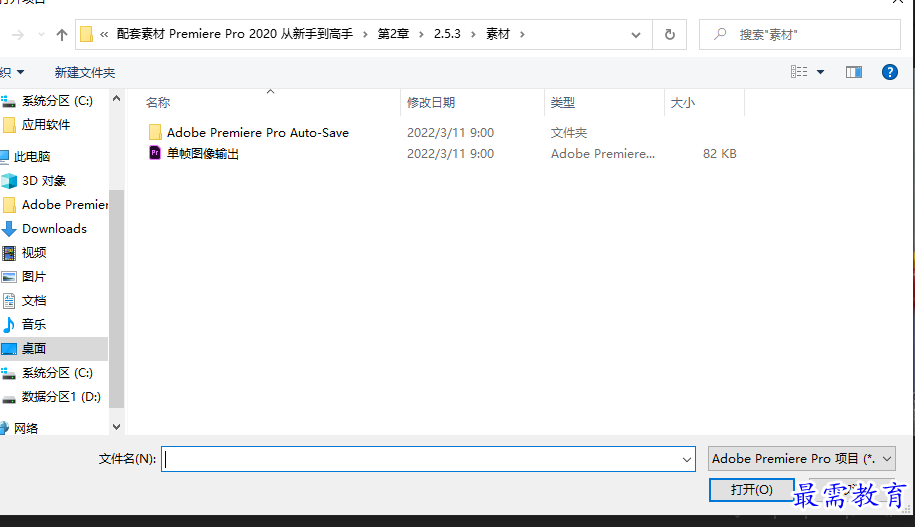This screenshot has width=915, height=527.
Task: Click the forward navigation arrow
Action: click(x=18, y=35)
